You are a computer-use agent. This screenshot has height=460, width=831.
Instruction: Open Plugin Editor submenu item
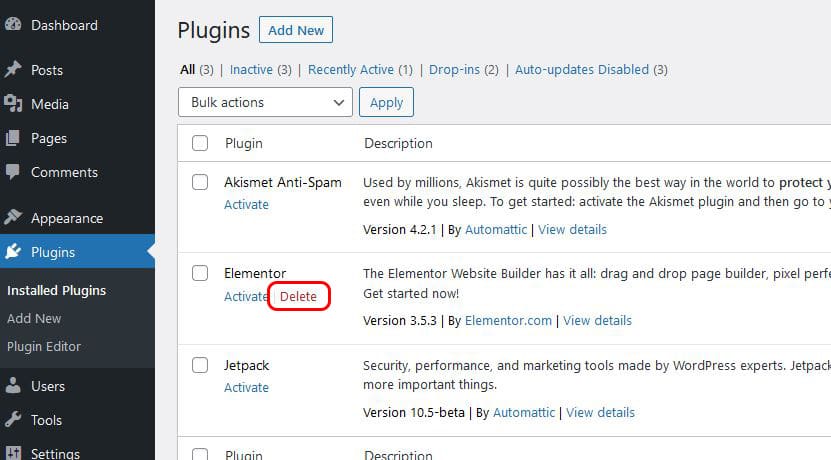click(44, 346)
